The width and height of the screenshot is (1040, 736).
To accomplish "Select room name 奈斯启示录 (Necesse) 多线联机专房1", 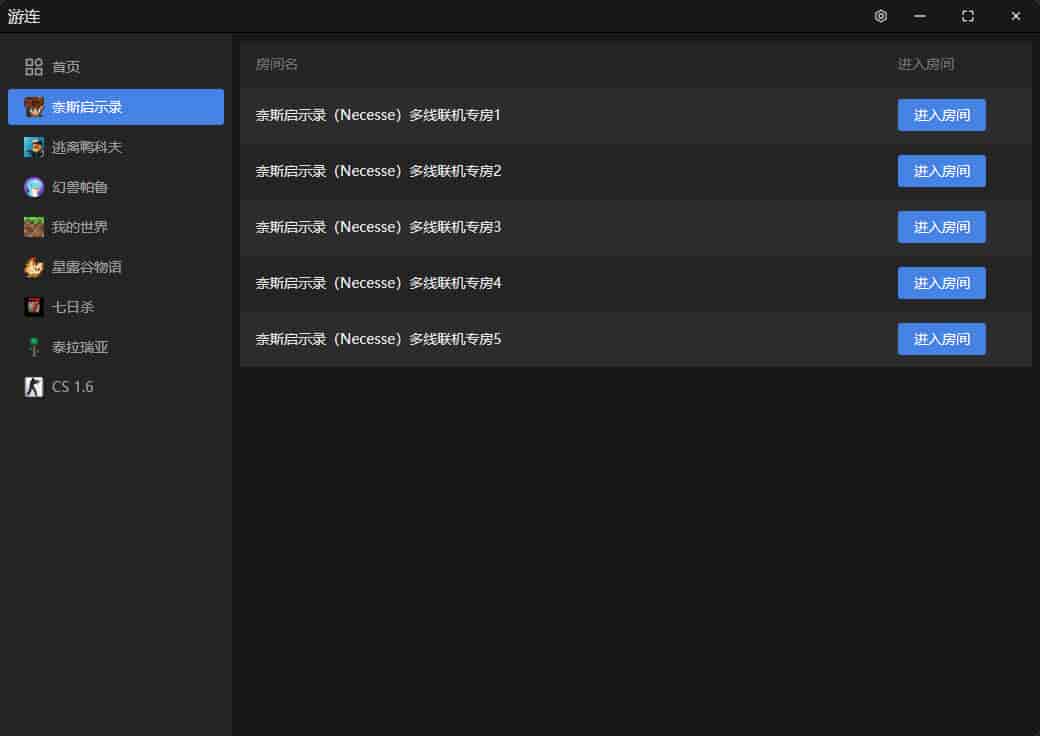I will click(x=378, y=115).
